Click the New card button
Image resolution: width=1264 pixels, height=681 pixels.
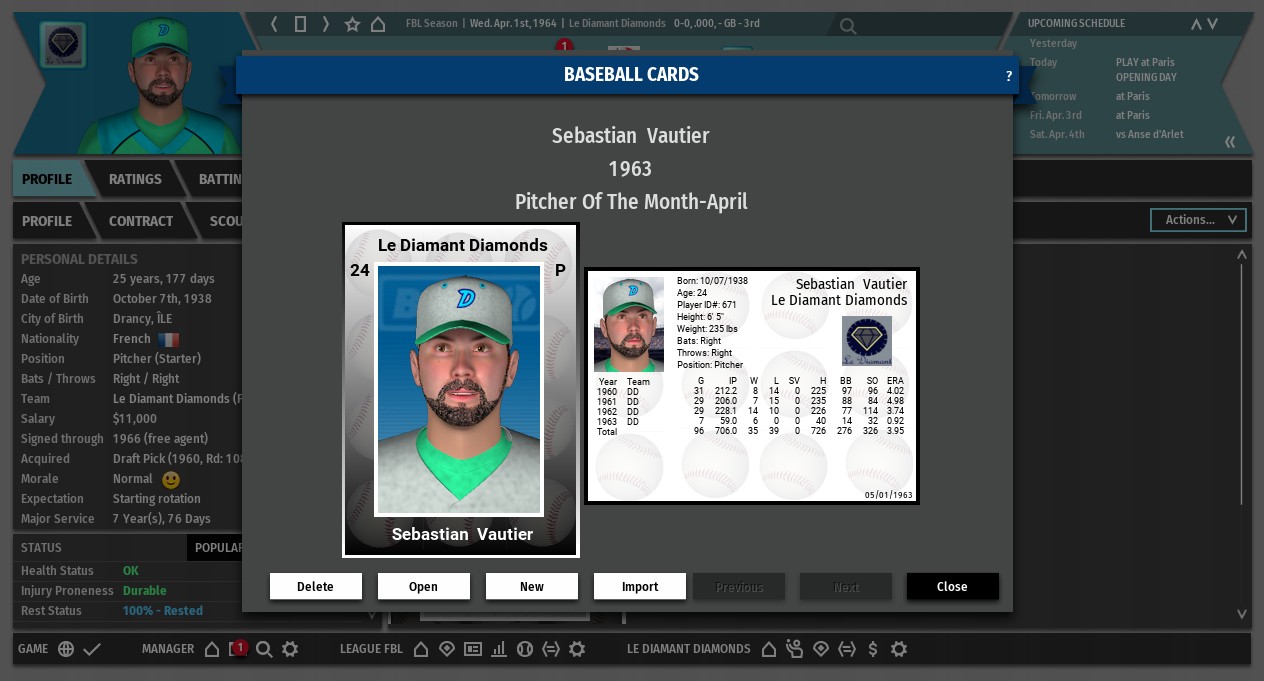(x=532, y=587)
